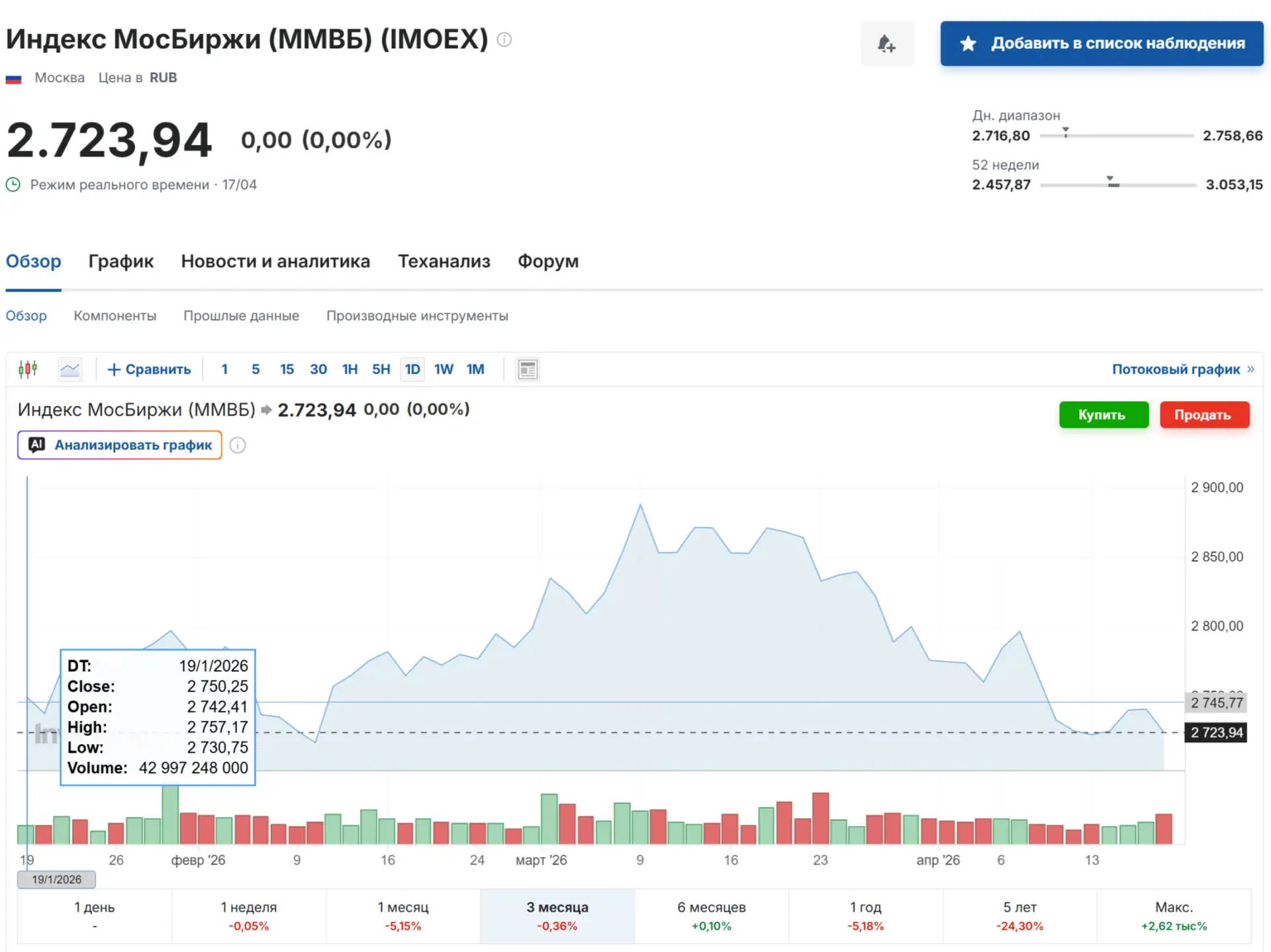Screen dimensions: 1271x952
Task: Click the tallest green volume bar near февр '26
Action: [171, 814]
